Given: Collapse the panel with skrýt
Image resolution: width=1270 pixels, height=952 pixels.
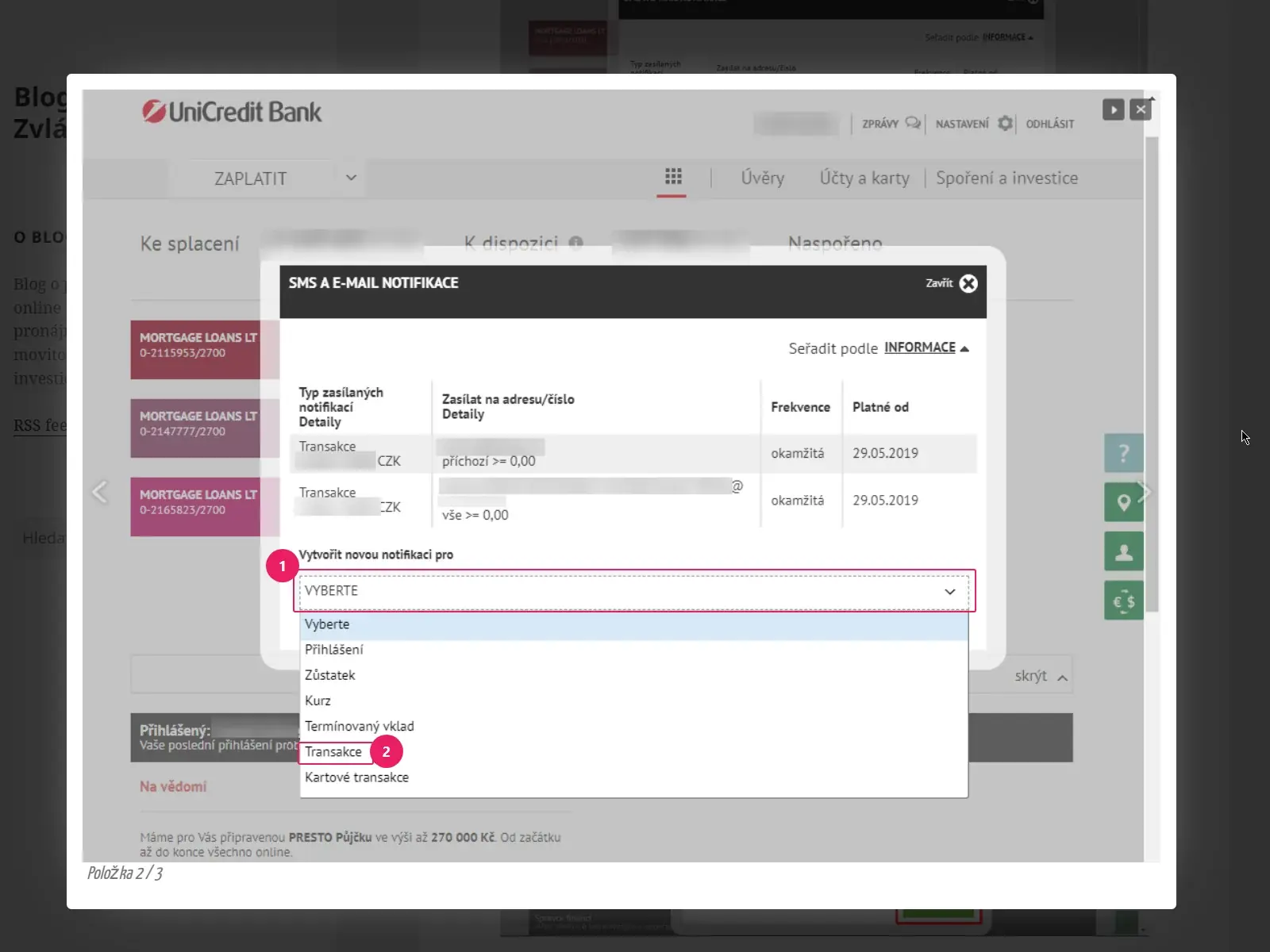Looking at the screenshot, I should 1041,676.
